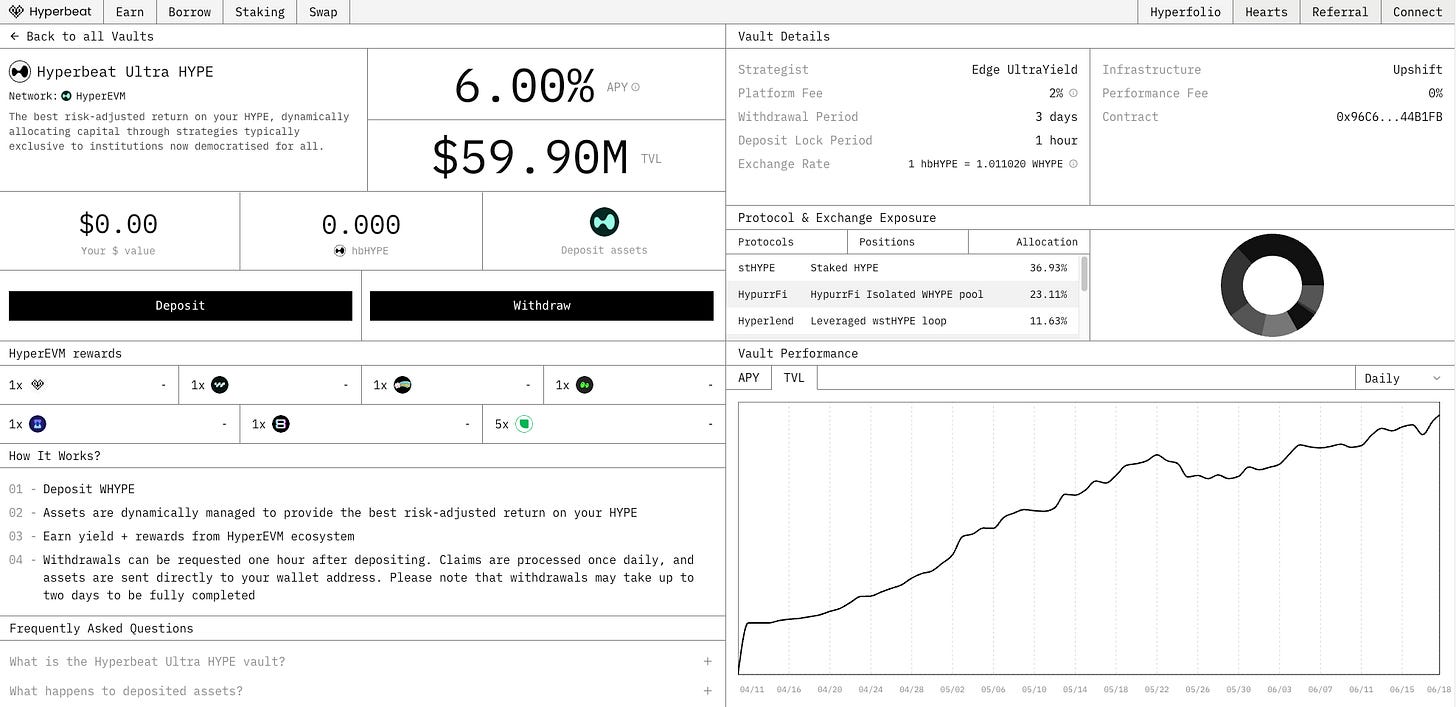Image resolution: width=1456 pixels, height=707 pixels.
Task: Select the TVL performance tab
Action: point(794,378)
